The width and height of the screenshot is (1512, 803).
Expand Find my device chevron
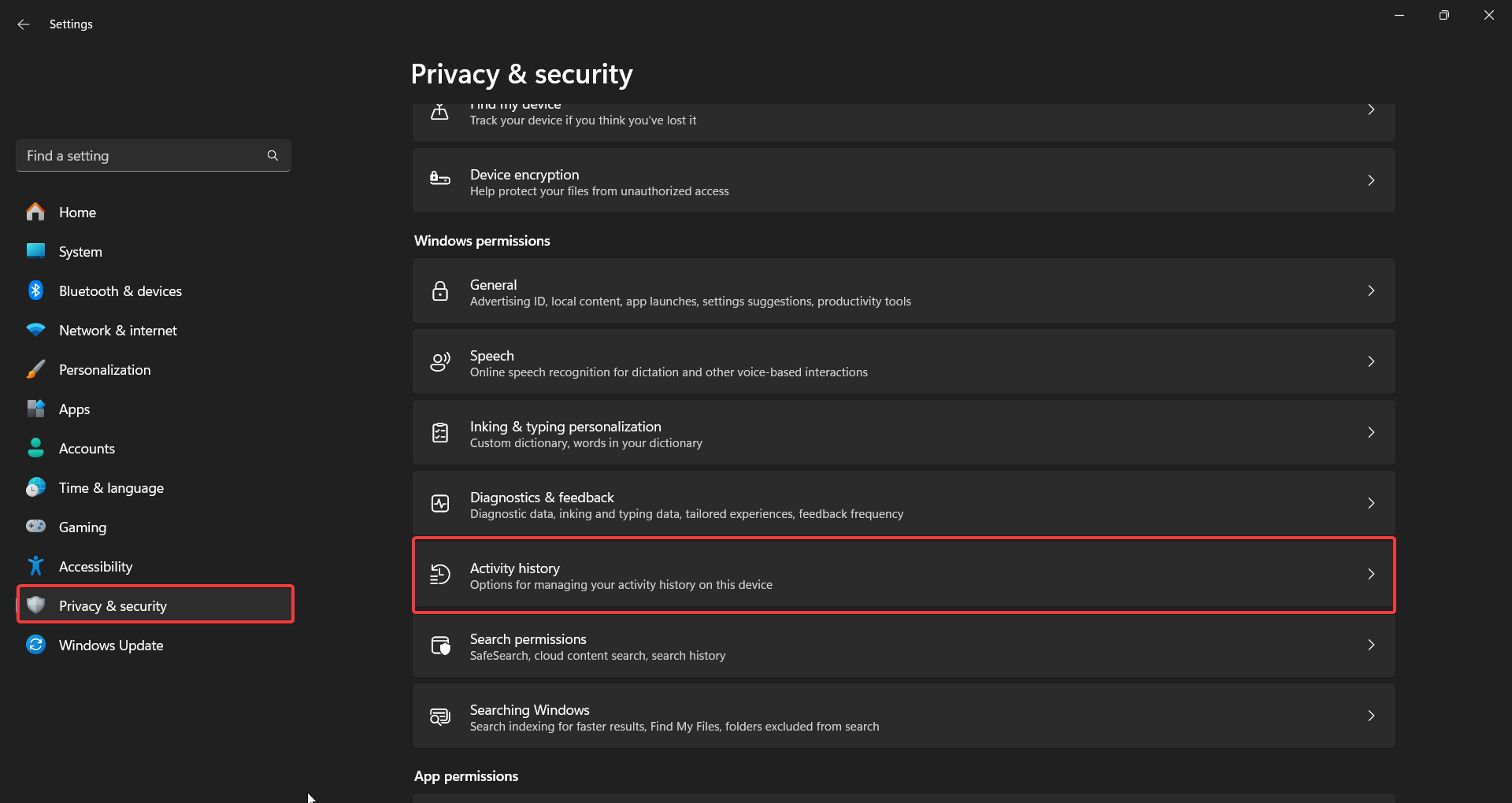pos(1371,109)
